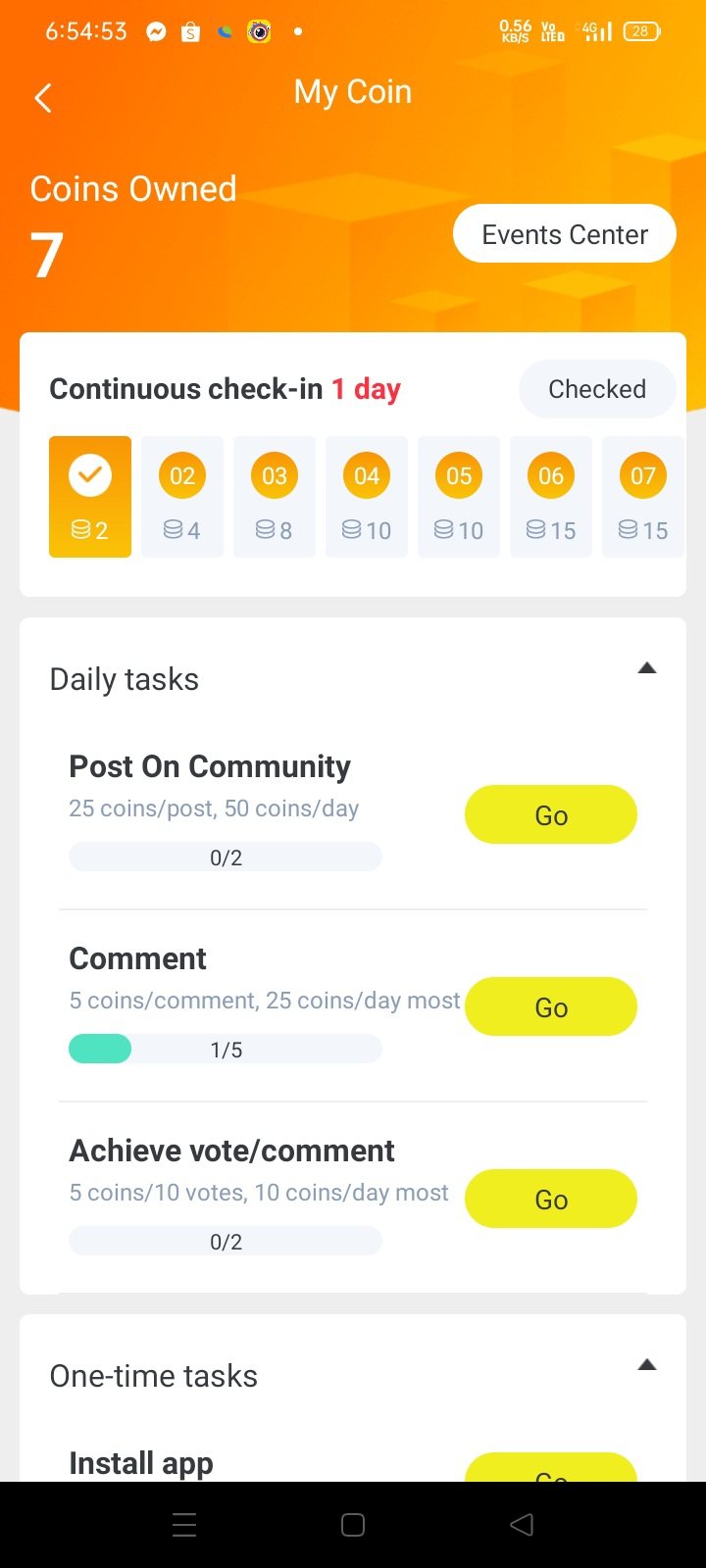Tap day 06 check-in coin badge
Viewport: 706px width, 1568px height.
tap(551, 476)
